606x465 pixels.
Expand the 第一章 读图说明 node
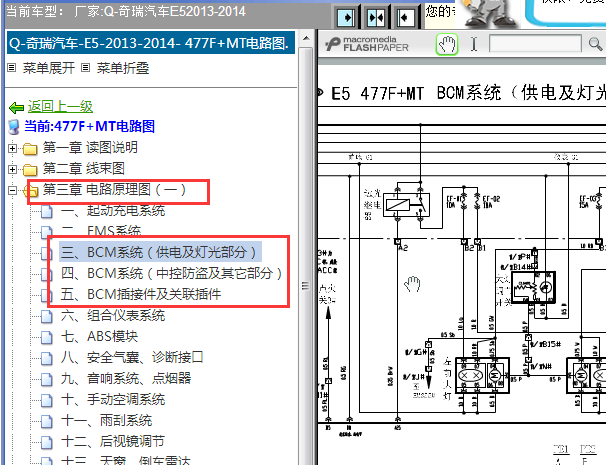[12, 148]
